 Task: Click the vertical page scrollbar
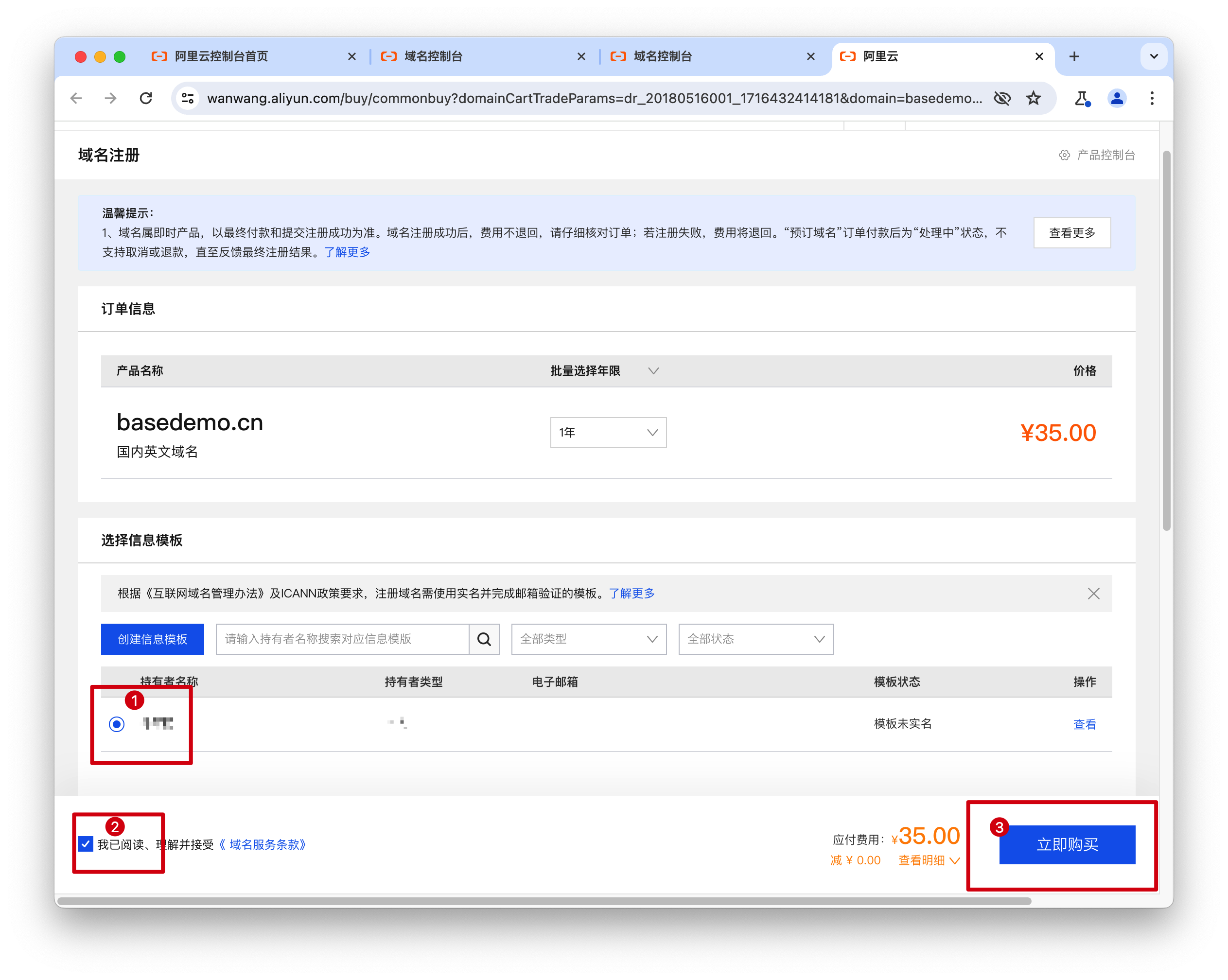(1166, 341)
